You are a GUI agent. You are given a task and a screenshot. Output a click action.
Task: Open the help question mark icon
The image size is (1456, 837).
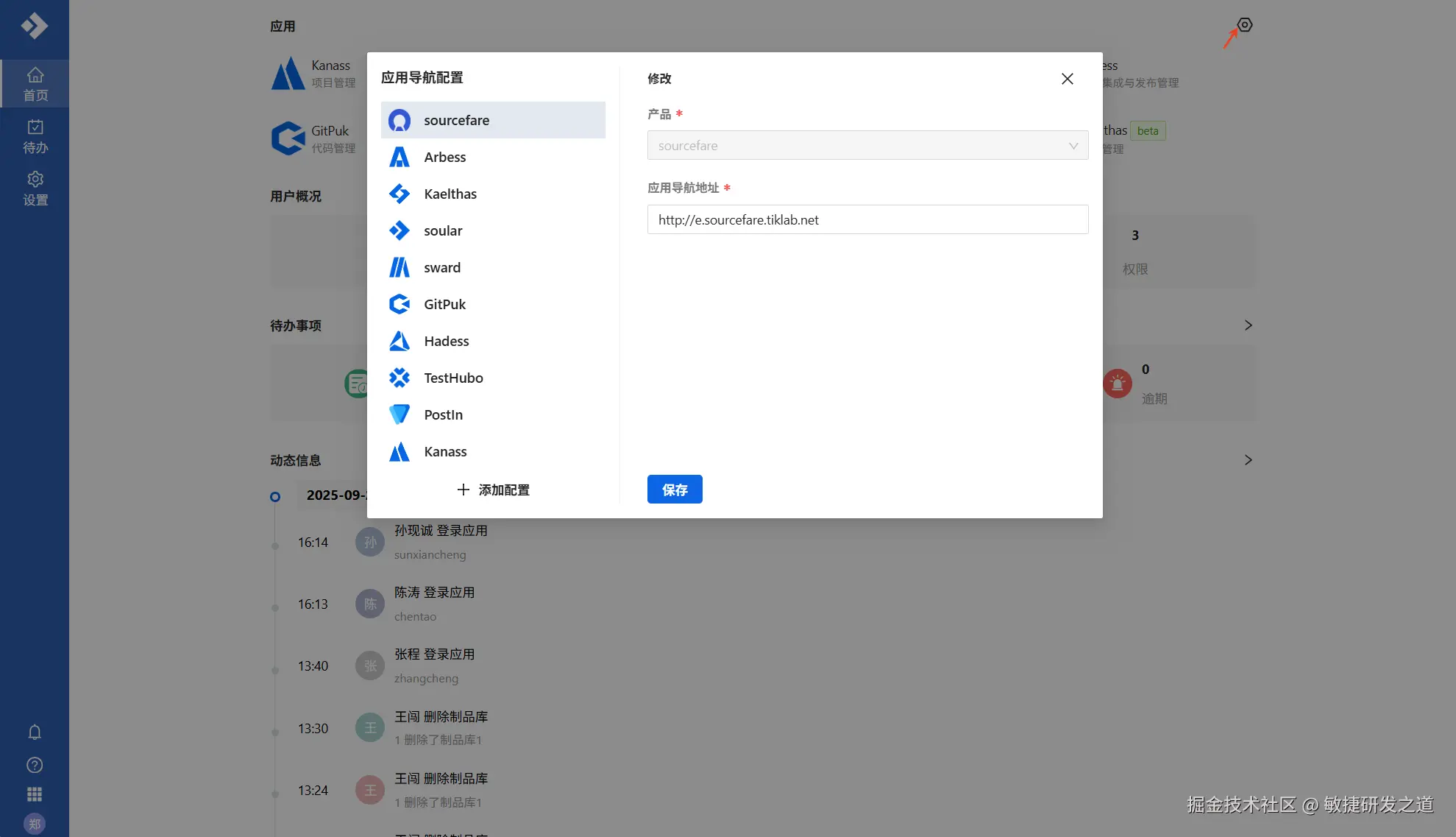(x=35, y=765)
